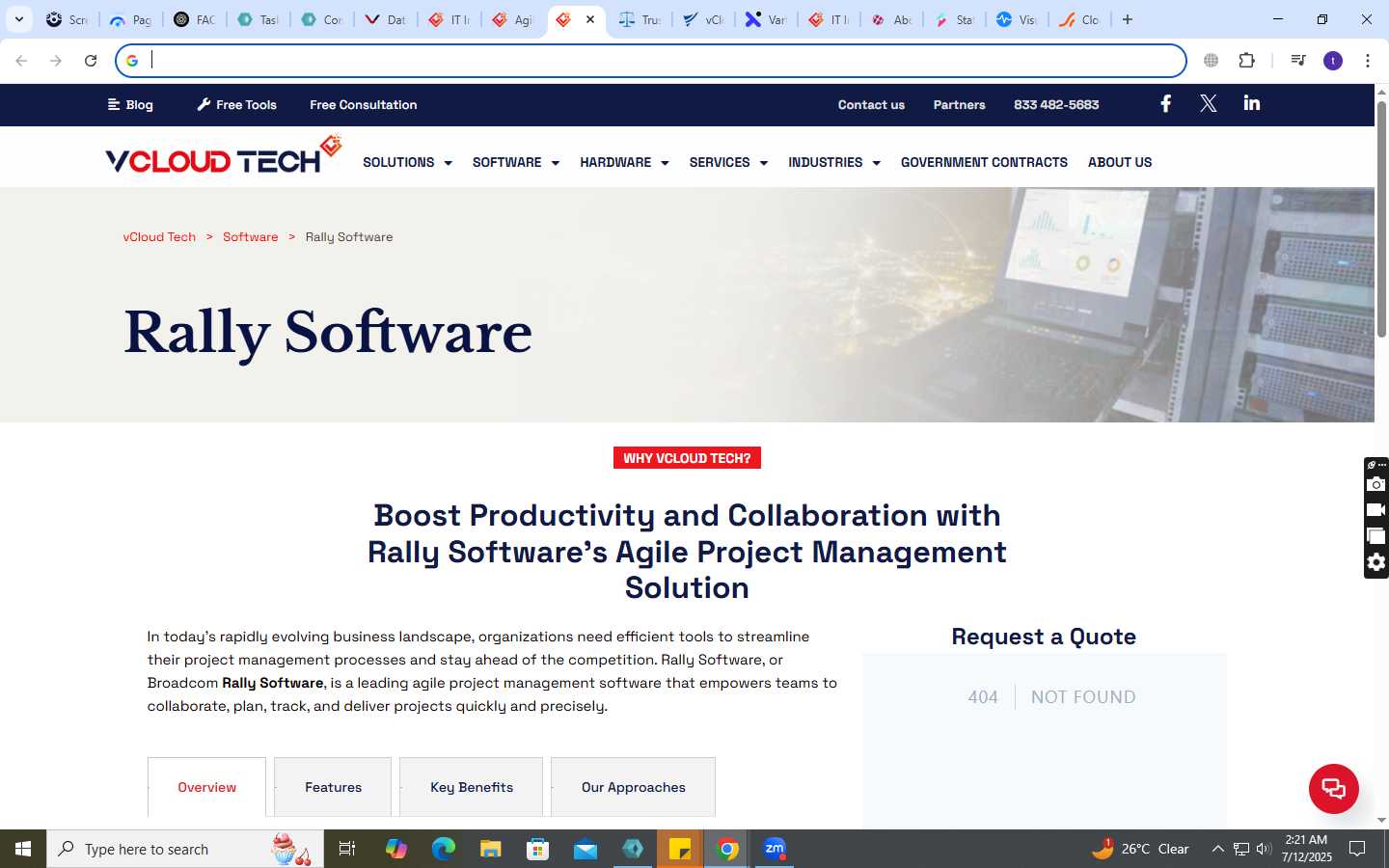Open Government Contracts menu item
This screenshot has height=868, width=1389.
(984, 162)
